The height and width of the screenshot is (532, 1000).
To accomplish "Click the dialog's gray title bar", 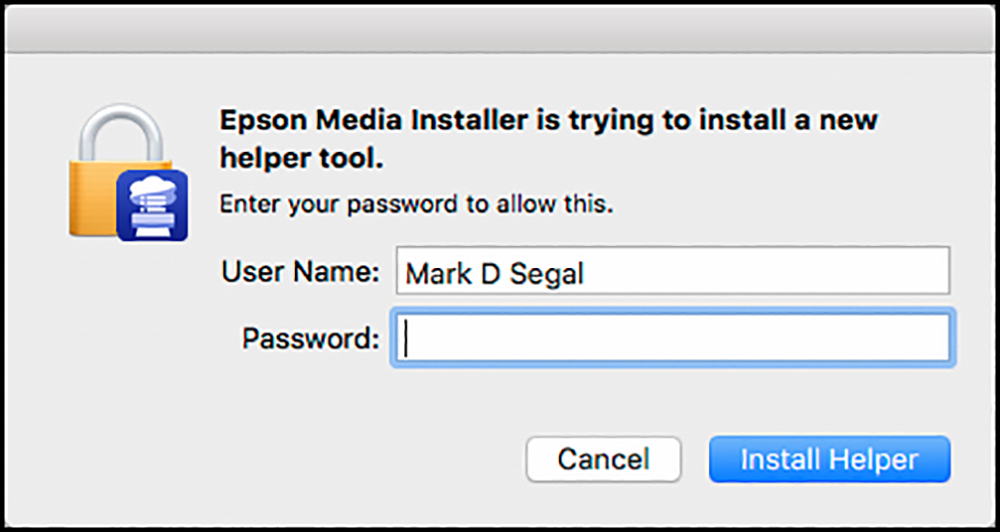I will (x=500, y=28).
